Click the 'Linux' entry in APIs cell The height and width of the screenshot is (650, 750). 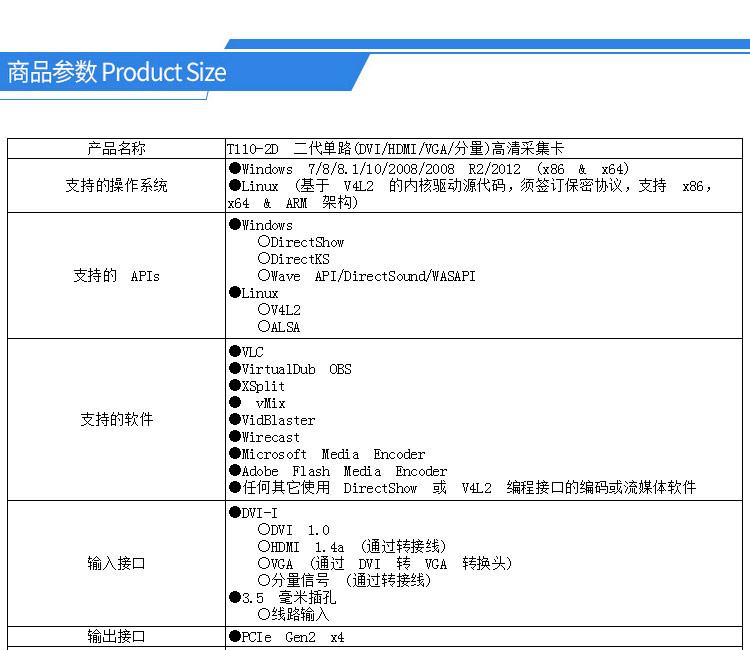[254, 293]
